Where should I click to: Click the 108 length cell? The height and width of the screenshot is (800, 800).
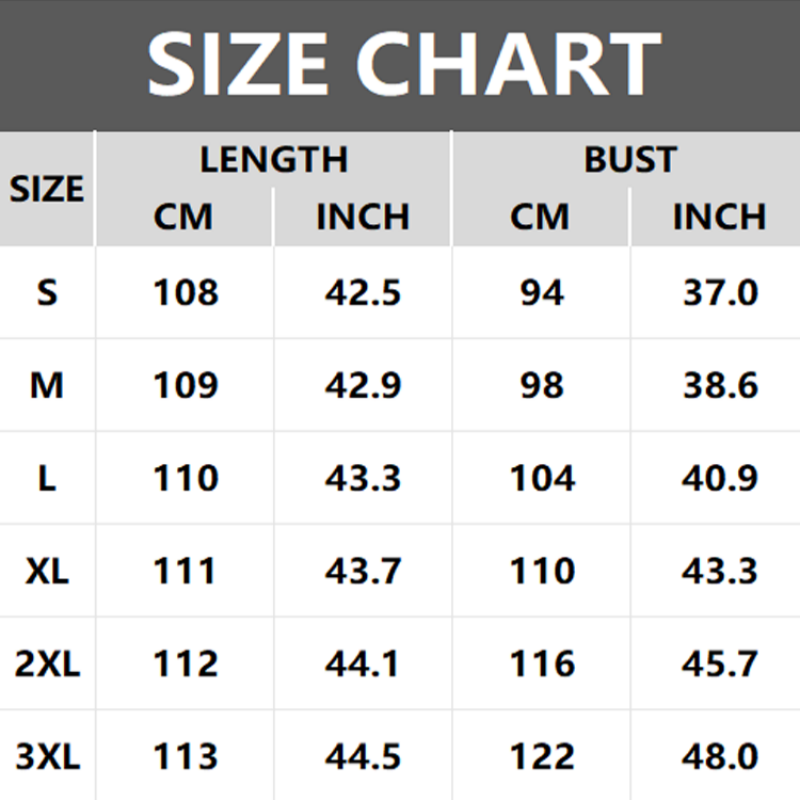(185, 293)
